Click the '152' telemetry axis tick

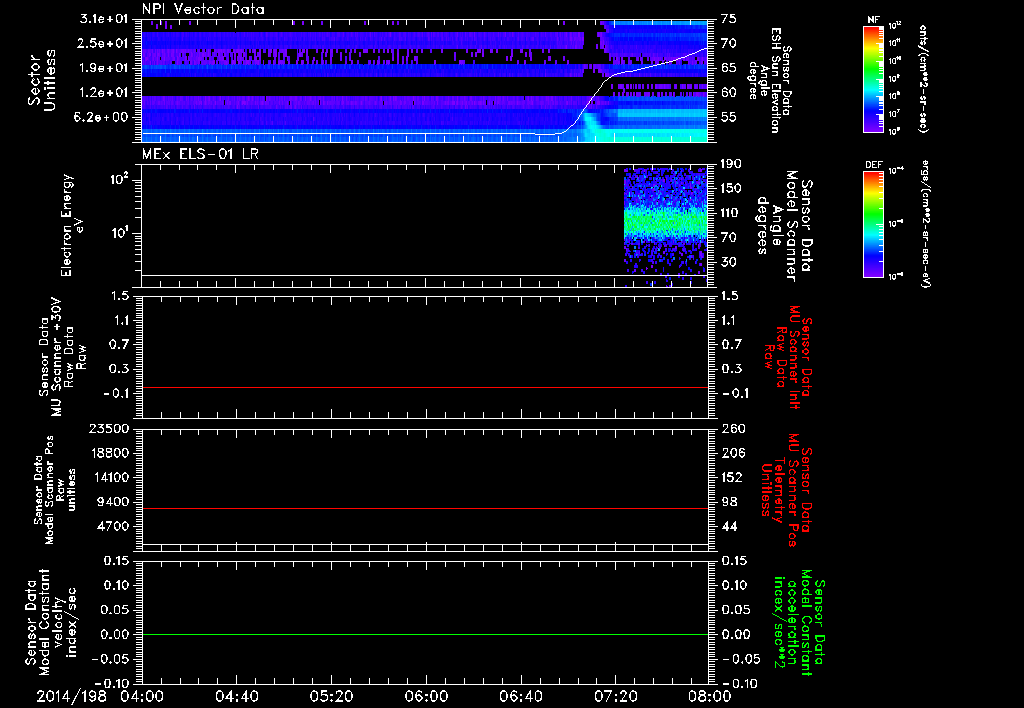pos(733,477)
